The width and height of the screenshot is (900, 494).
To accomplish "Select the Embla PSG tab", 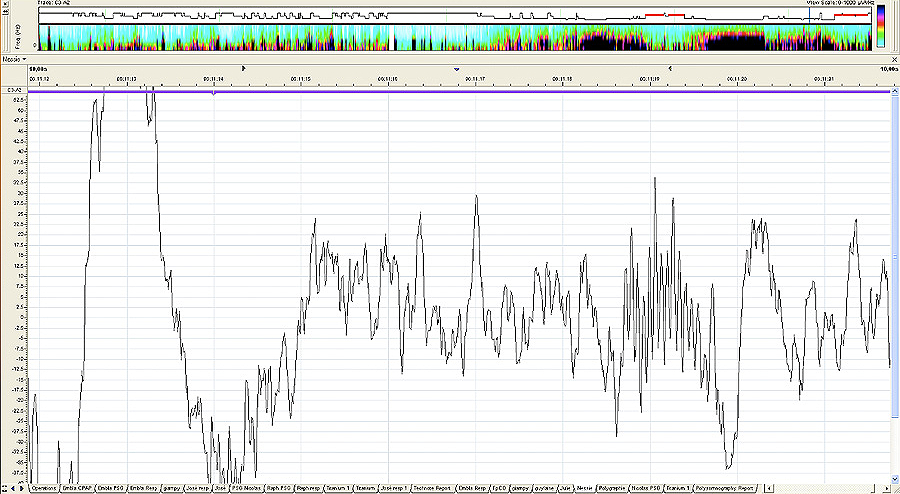I will tap(110, 488).
